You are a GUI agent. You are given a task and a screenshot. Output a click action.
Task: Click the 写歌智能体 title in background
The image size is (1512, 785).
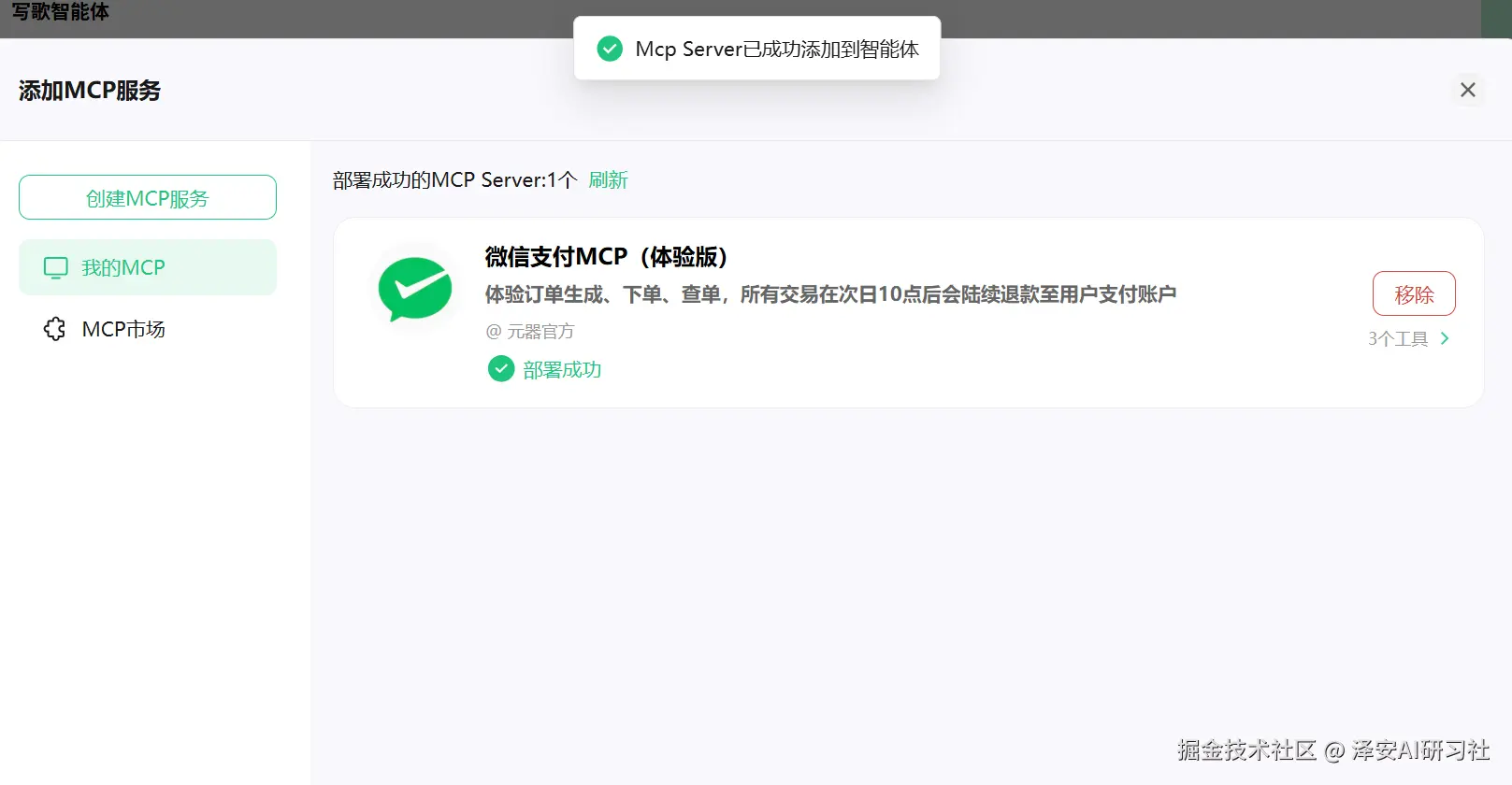tap(60, 12)
